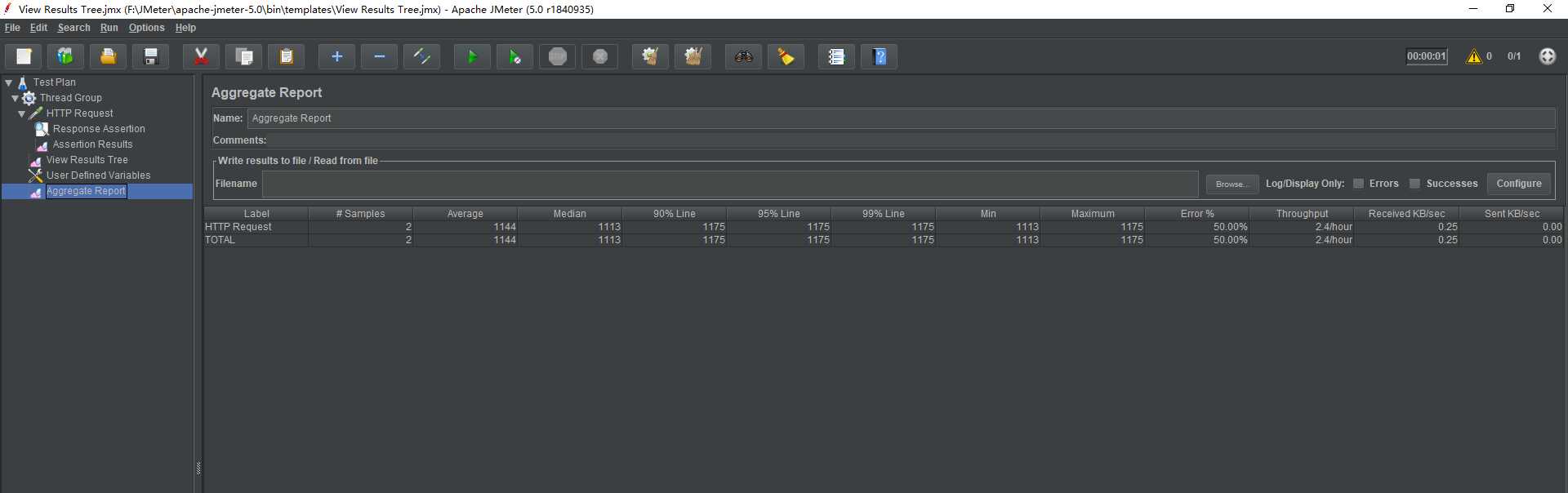Click the Clear results broom icon
The height and width of the screenshot is (493, 1568).
650,56
